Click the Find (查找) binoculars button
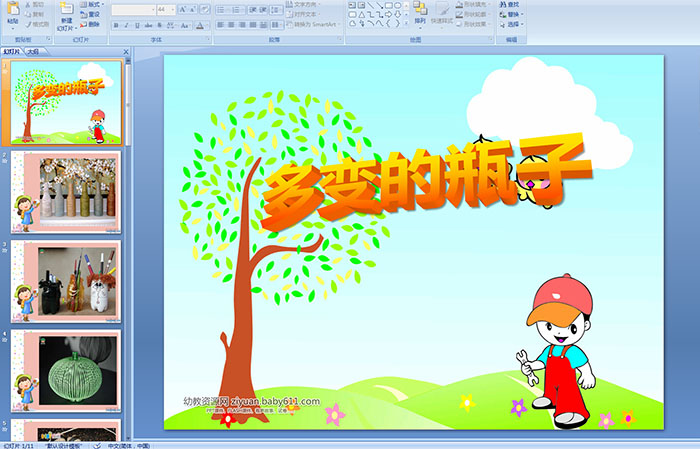Viewport: 700px width, 449px height. (509, 4)
